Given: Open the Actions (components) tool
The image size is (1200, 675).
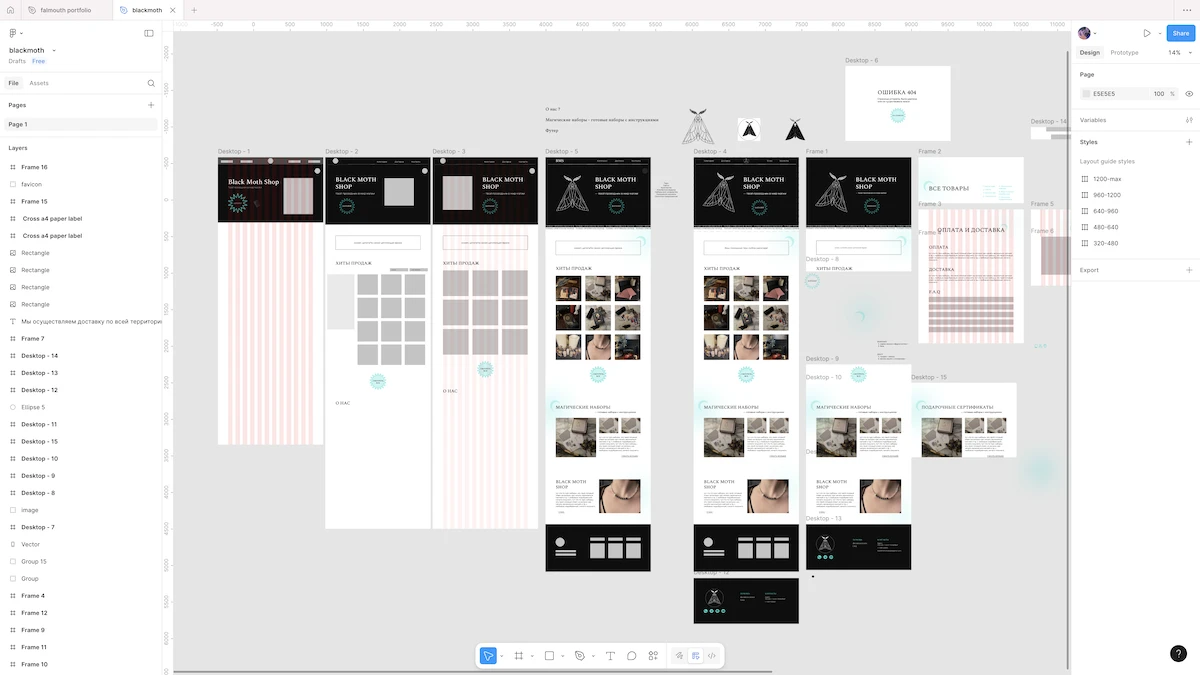Looking at the screenshot, I should tap(653, 656).
